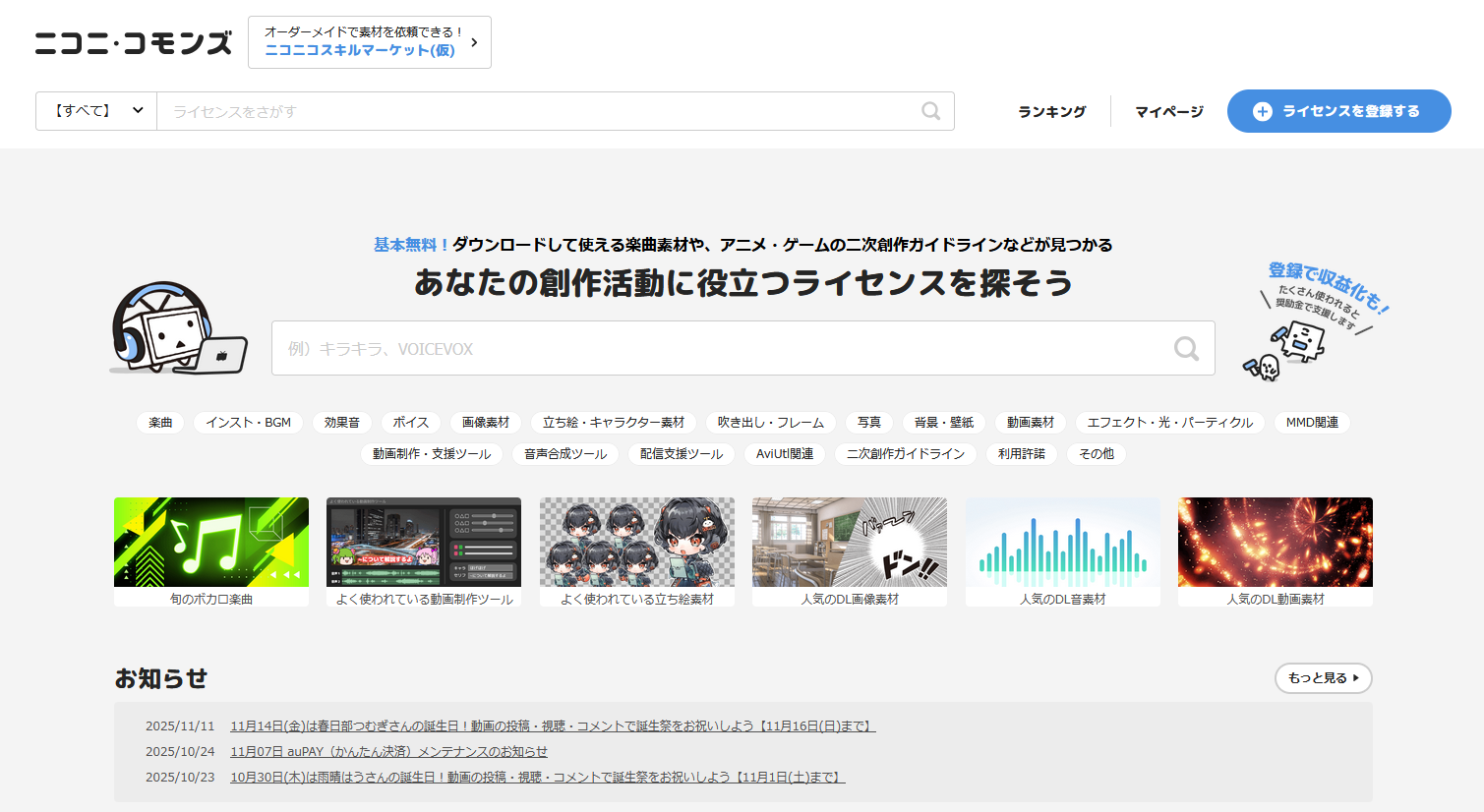
Task: Select the 効果音 category tag
Action: click(342, 423)
